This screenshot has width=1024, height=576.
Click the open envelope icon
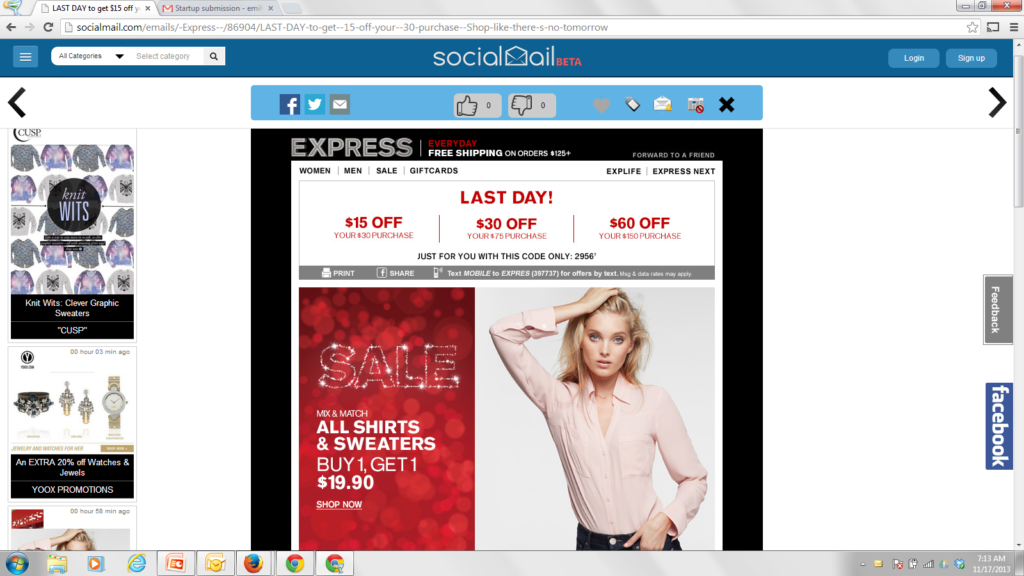662,104
